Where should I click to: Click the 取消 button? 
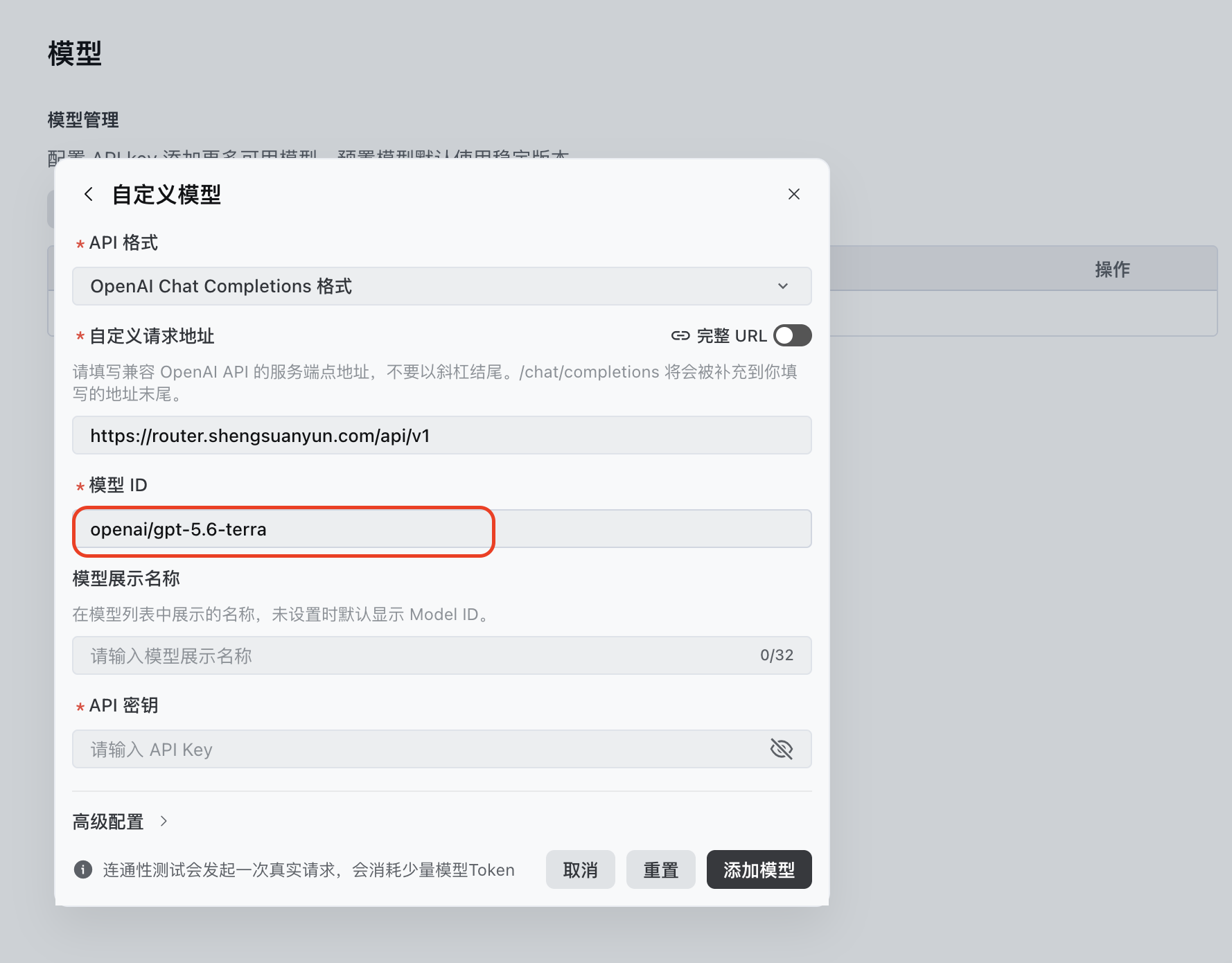coord(581,869)
